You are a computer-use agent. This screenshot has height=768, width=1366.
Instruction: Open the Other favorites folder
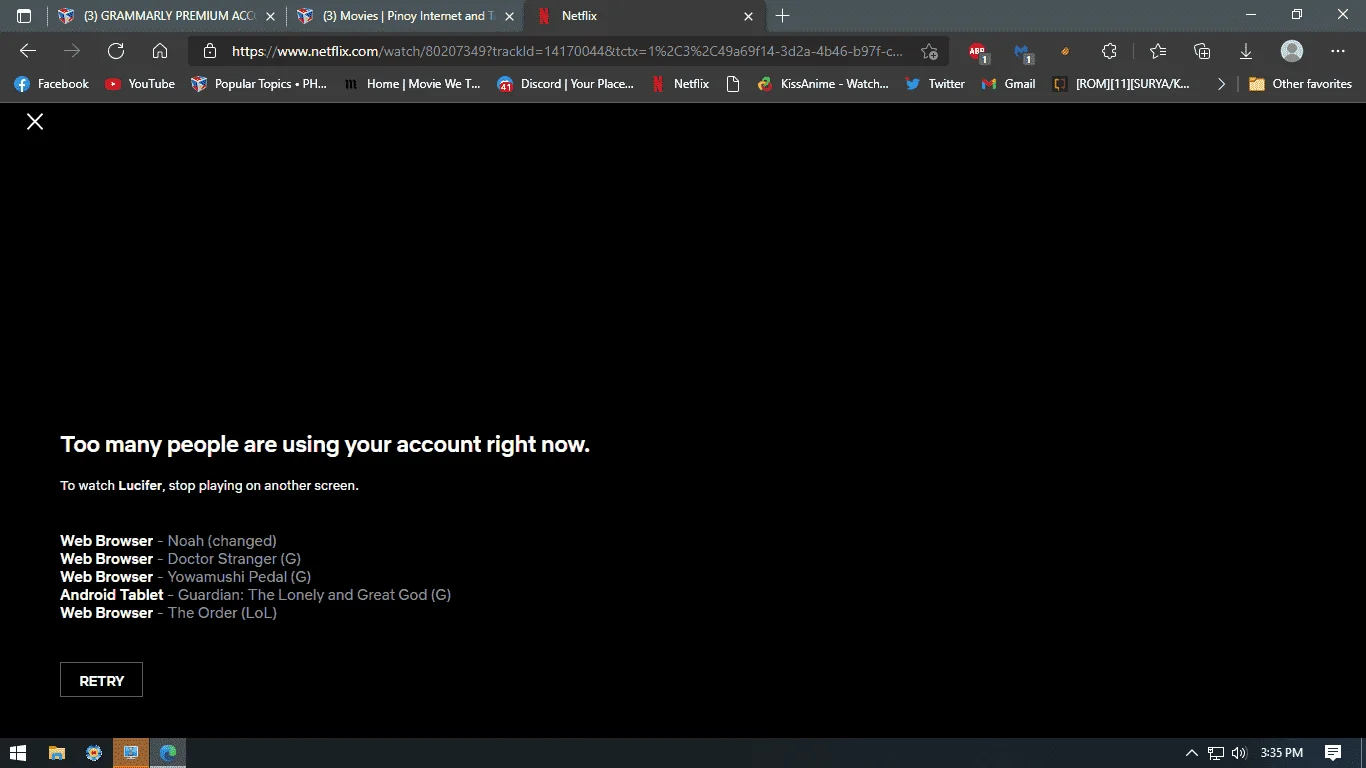point(1300,84)
